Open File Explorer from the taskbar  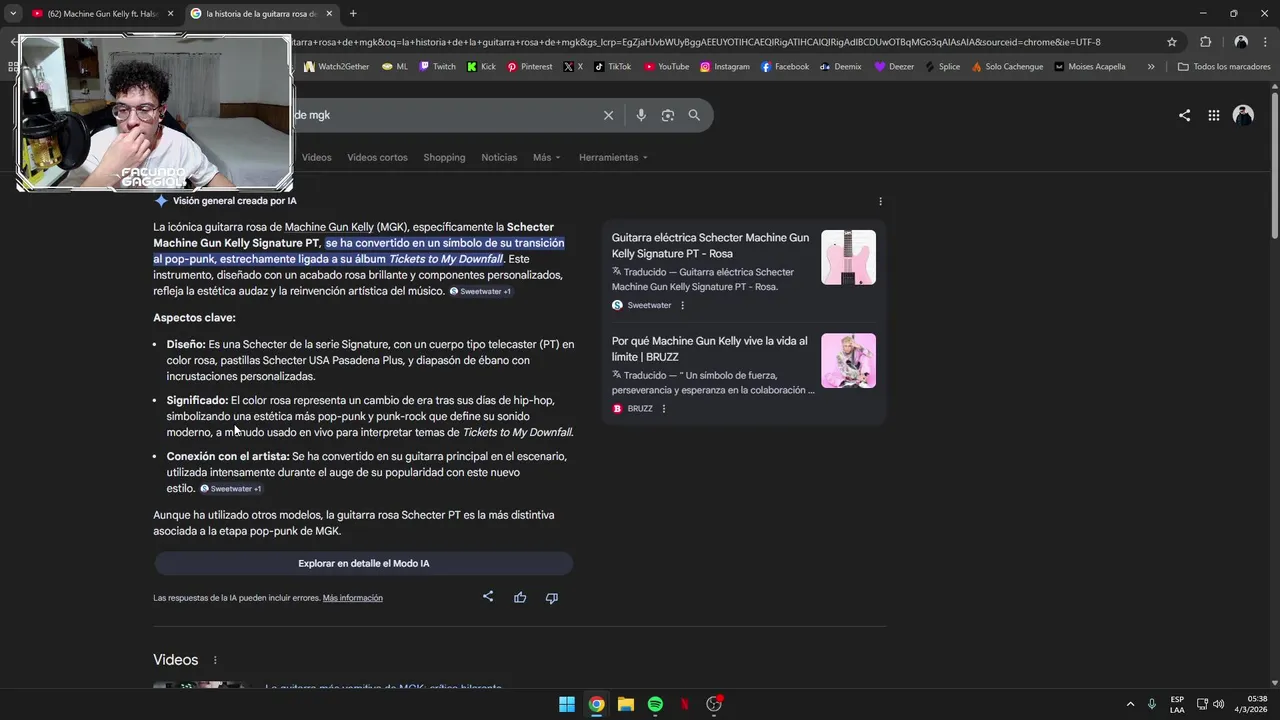coord(626,704)
